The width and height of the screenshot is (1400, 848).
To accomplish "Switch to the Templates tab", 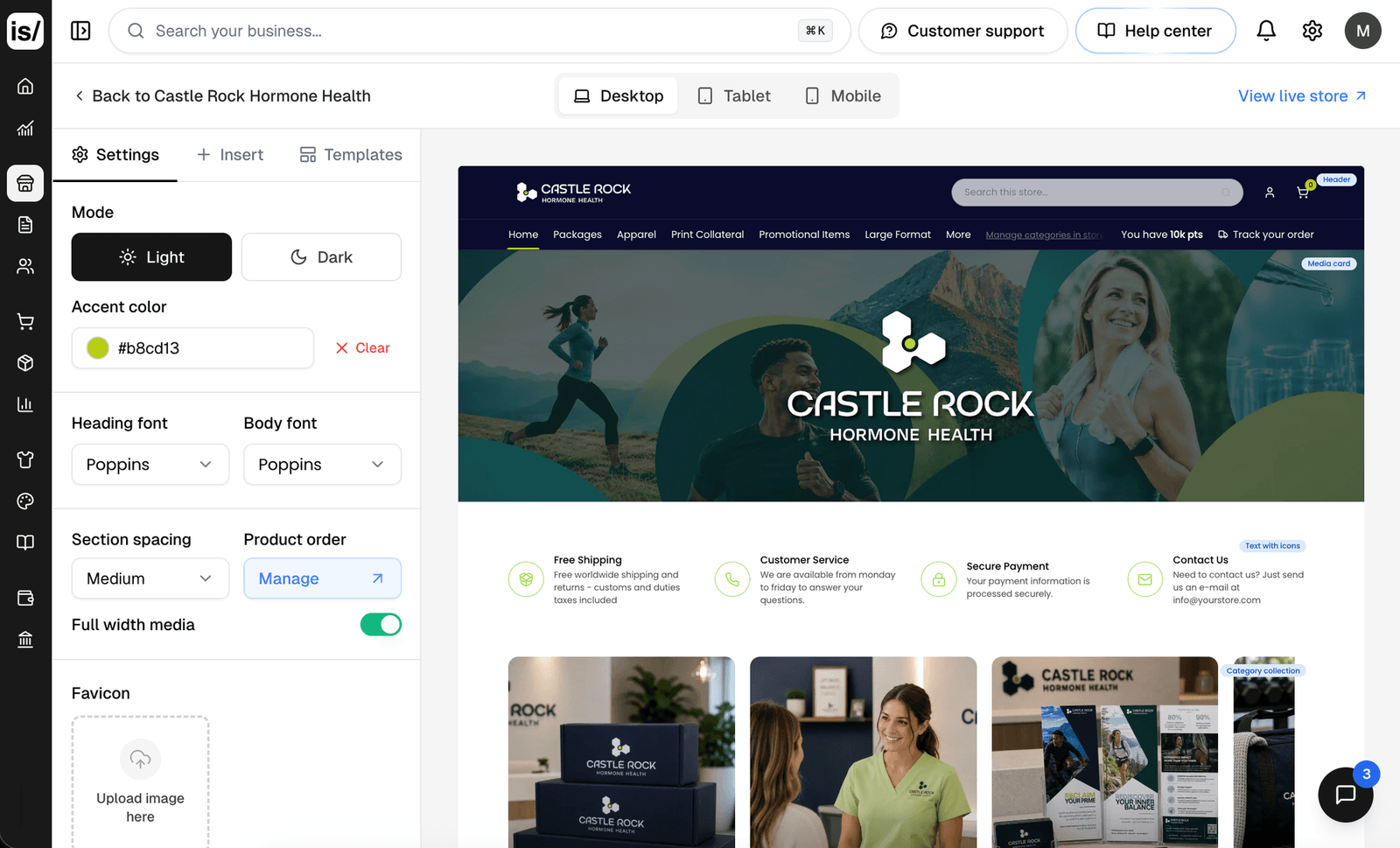I will click(351, 155).
